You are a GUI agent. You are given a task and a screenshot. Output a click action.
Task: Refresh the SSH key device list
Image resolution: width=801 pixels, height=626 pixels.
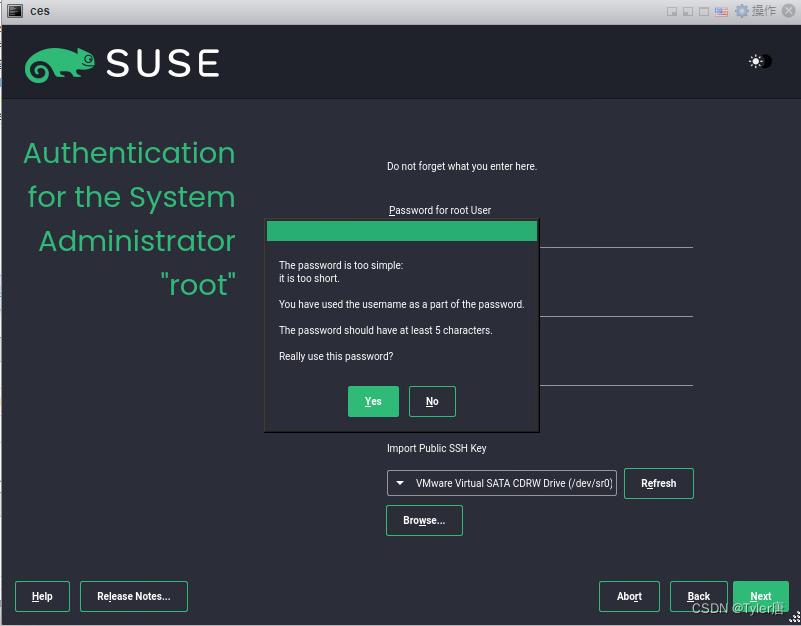(x=658, y=483)
